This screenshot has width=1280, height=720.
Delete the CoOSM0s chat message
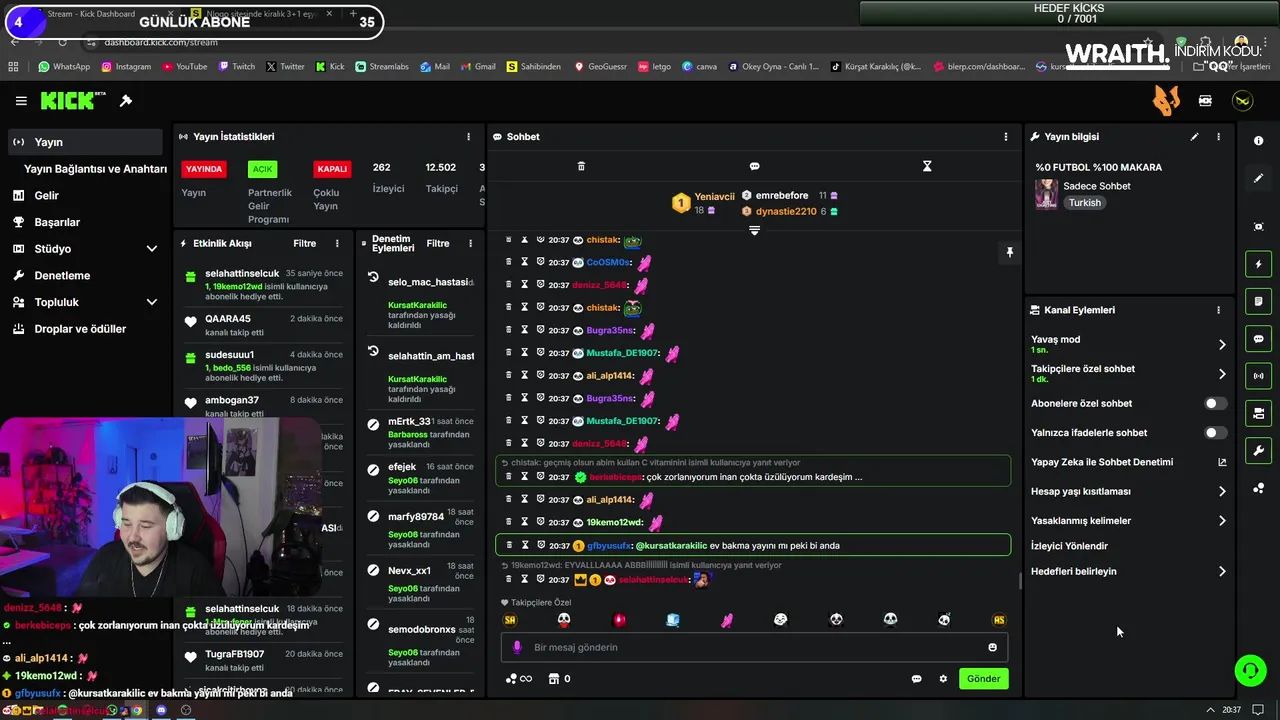[508, 262]
